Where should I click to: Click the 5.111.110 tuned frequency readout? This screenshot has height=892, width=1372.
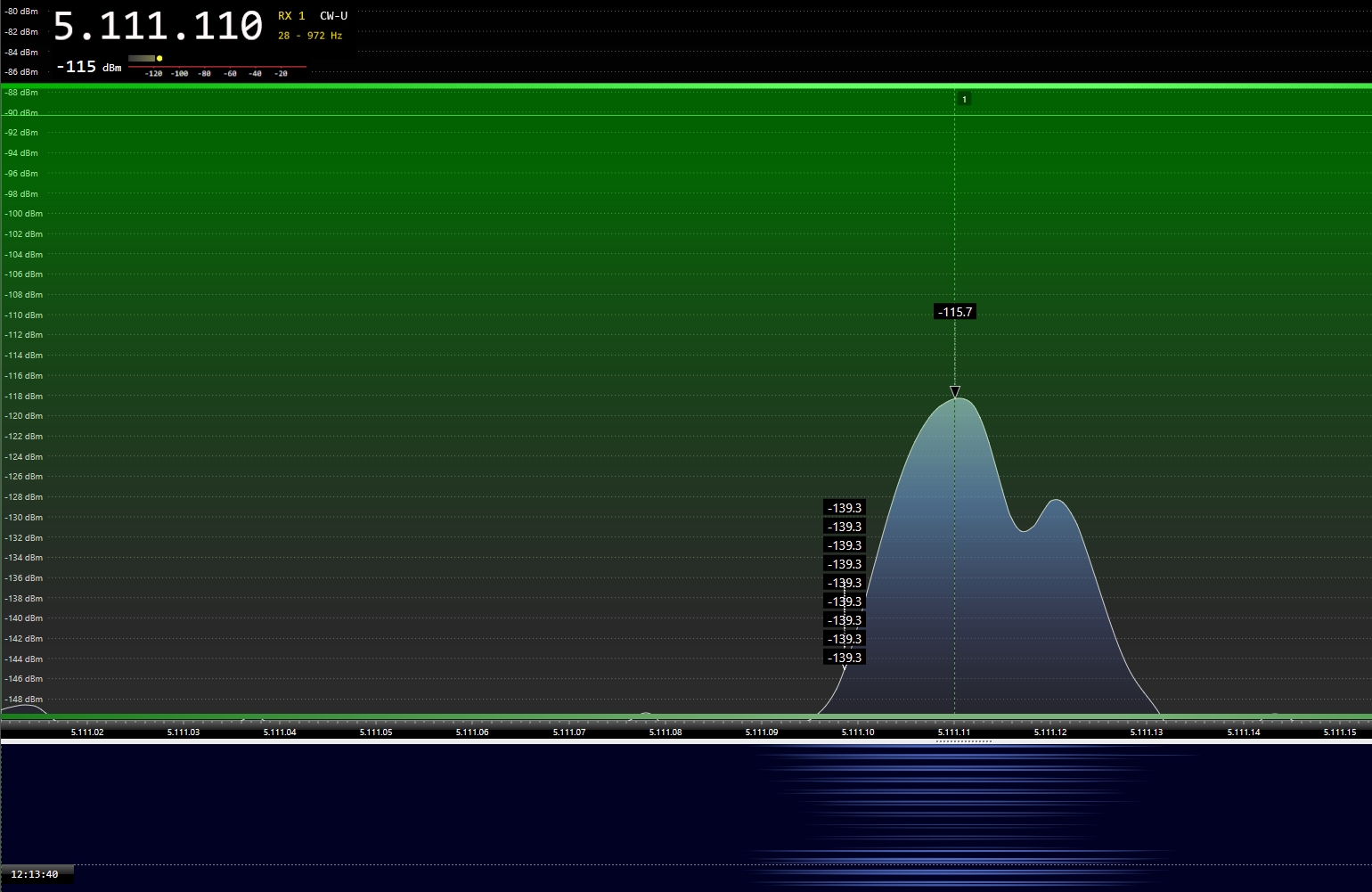pos(159,27)
